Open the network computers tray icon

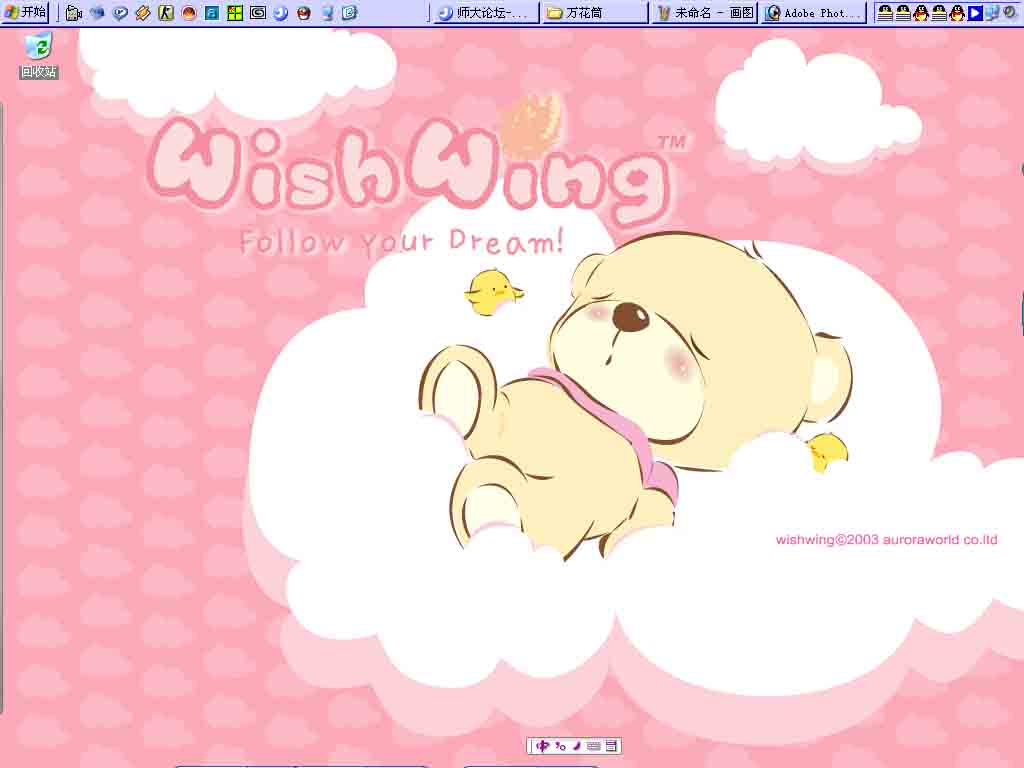[992, 13]
